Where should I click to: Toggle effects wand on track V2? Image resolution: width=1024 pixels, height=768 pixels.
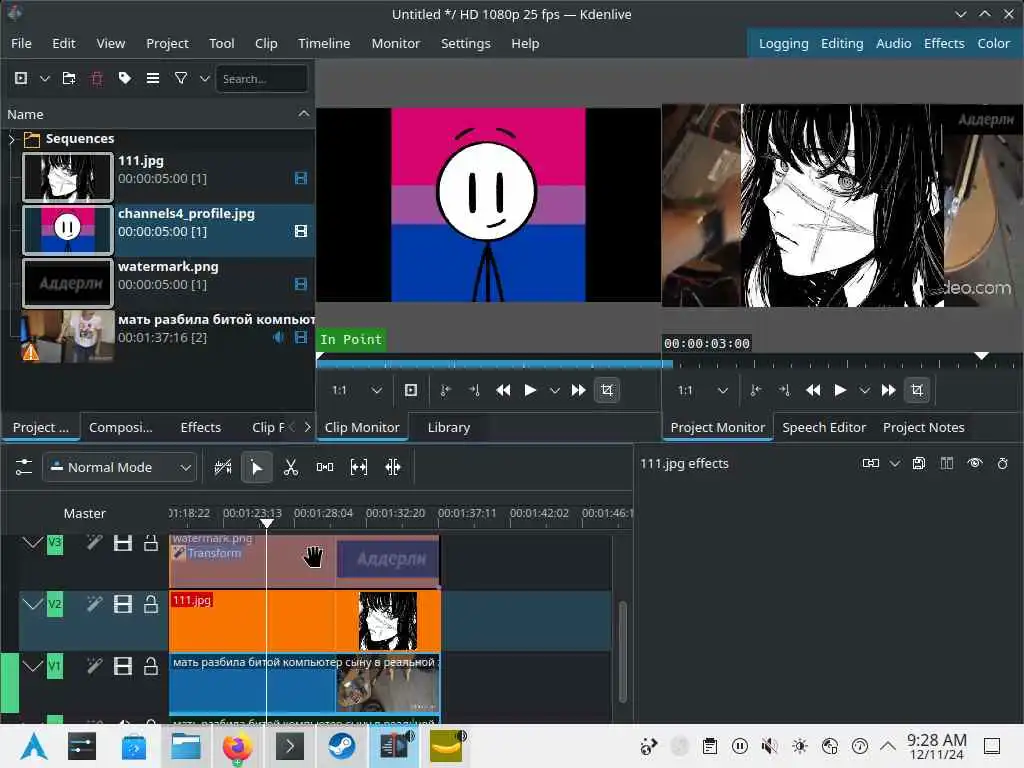[x=95, y=604]
